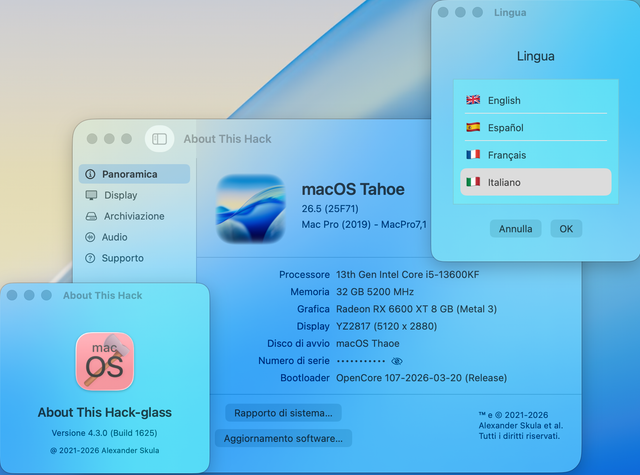
Task: Open the Display sidebar section
Action: tap(134, 195)
